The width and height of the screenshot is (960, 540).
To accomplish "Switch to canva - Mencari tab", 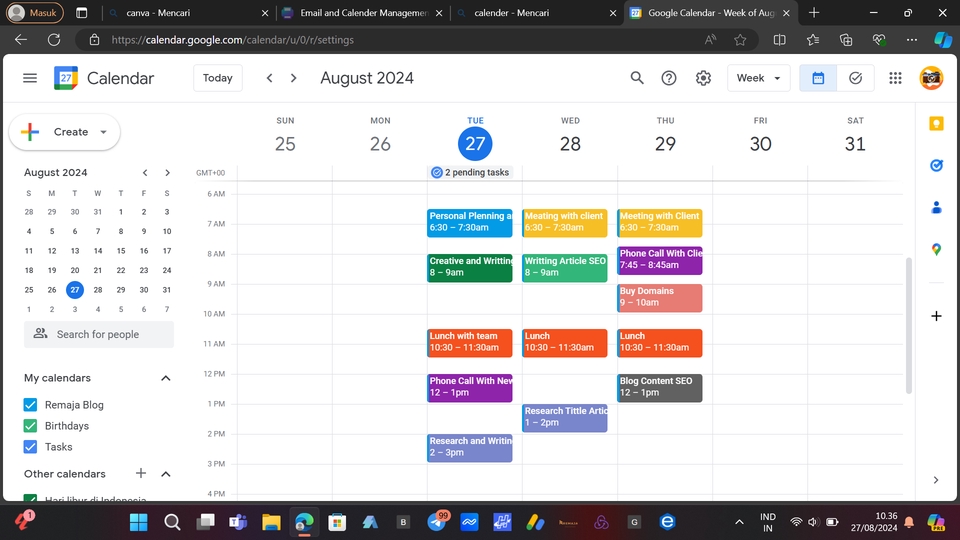I will click(188, 13).
